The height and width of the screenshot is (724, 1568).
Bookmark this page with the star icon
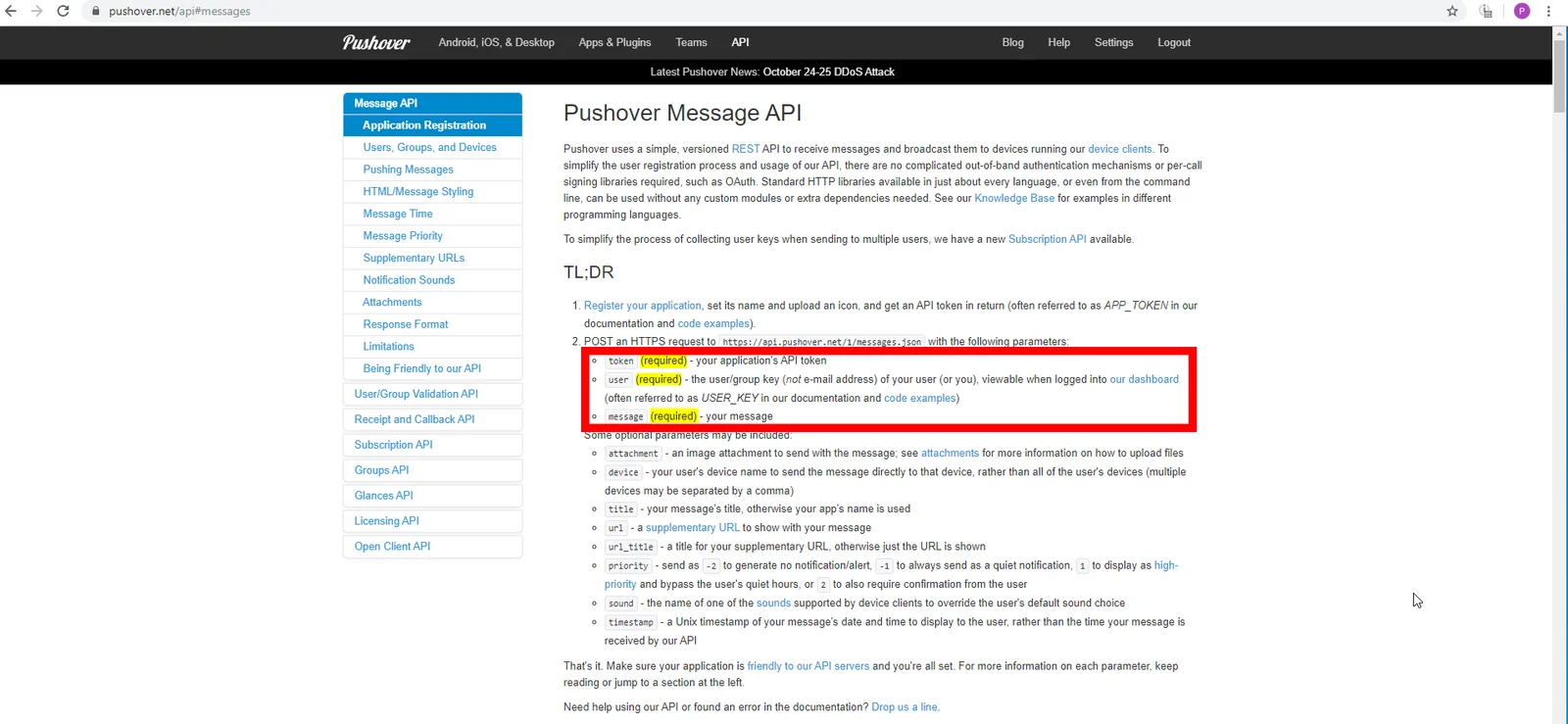(1452, 11)
